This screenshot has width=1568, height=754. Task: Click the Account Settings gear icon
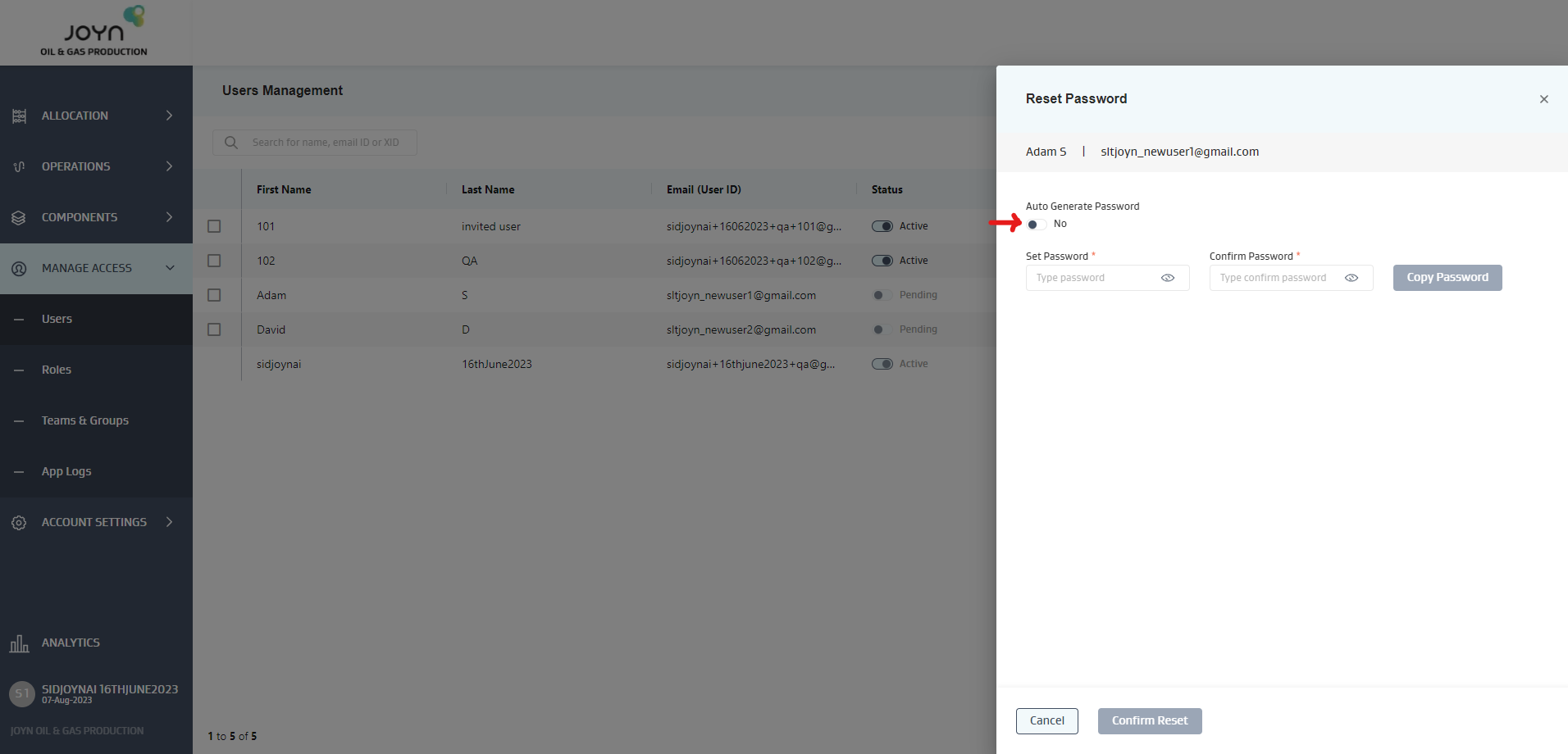tap(19, 523)
